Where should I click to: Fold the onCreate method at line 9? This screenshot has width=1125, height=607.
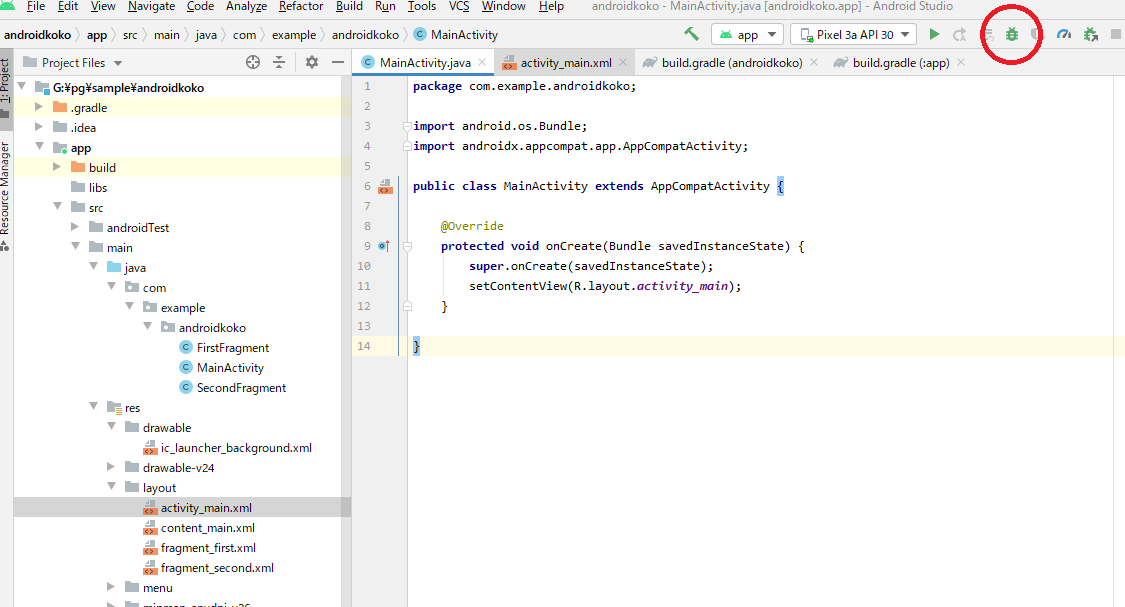click(407, 246)
